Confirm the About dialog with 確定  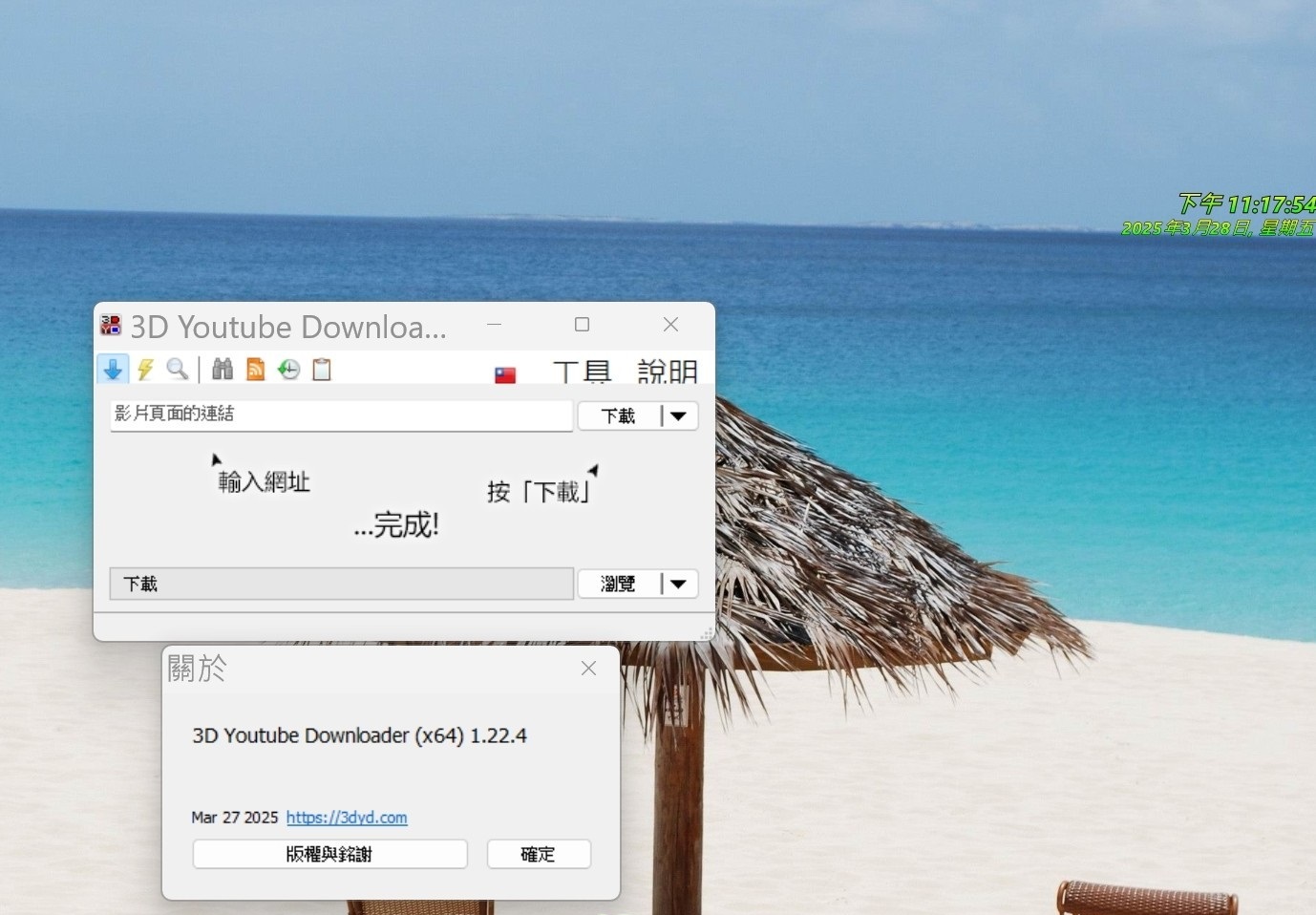[x=539, y=854]
